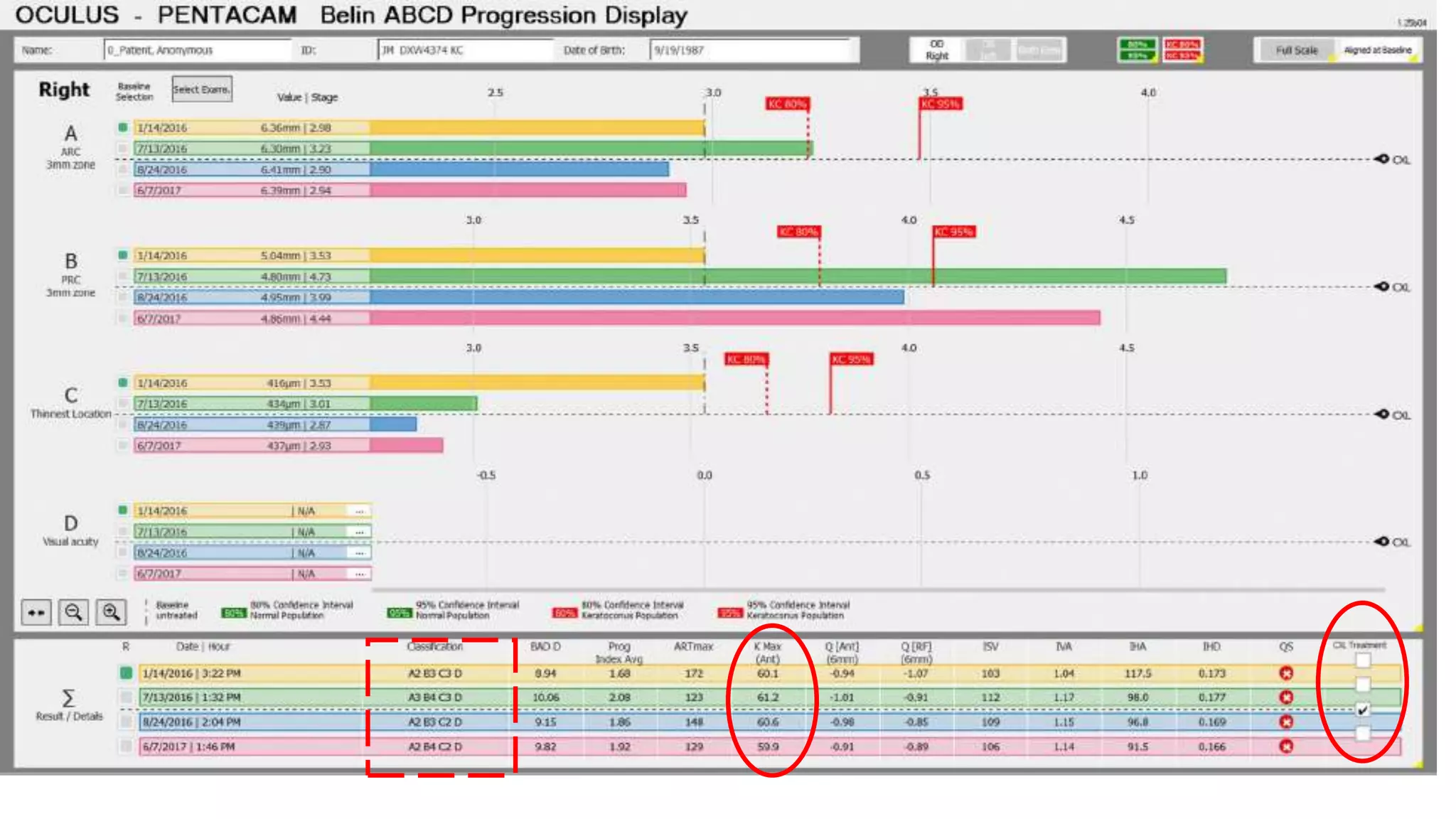Image resolution: width=1456 pixels, height=819 pixels.
Task: Click the zoom in magnifier button
Action: point(111,612)
